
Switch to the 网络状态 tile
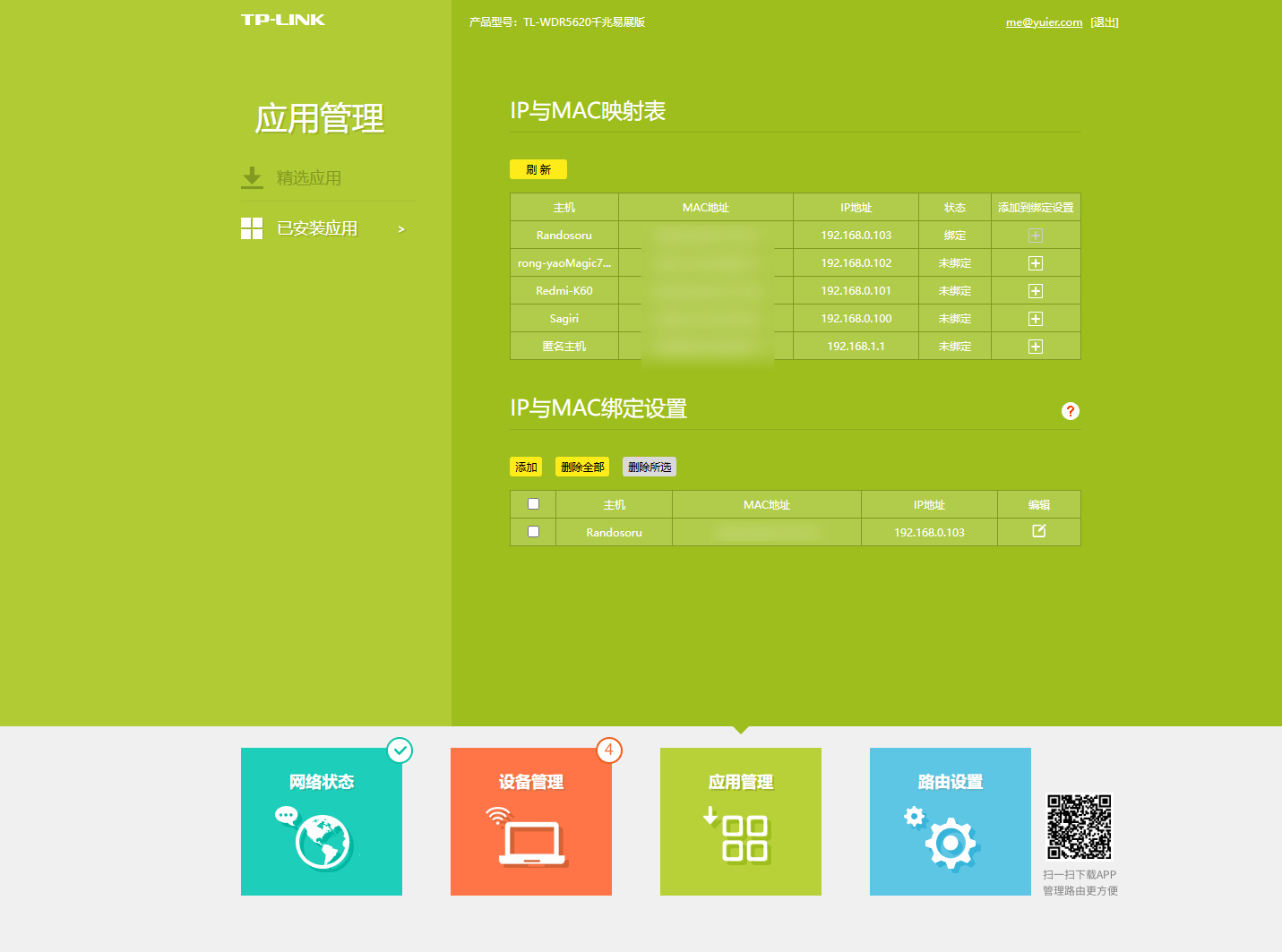[322, 821]
